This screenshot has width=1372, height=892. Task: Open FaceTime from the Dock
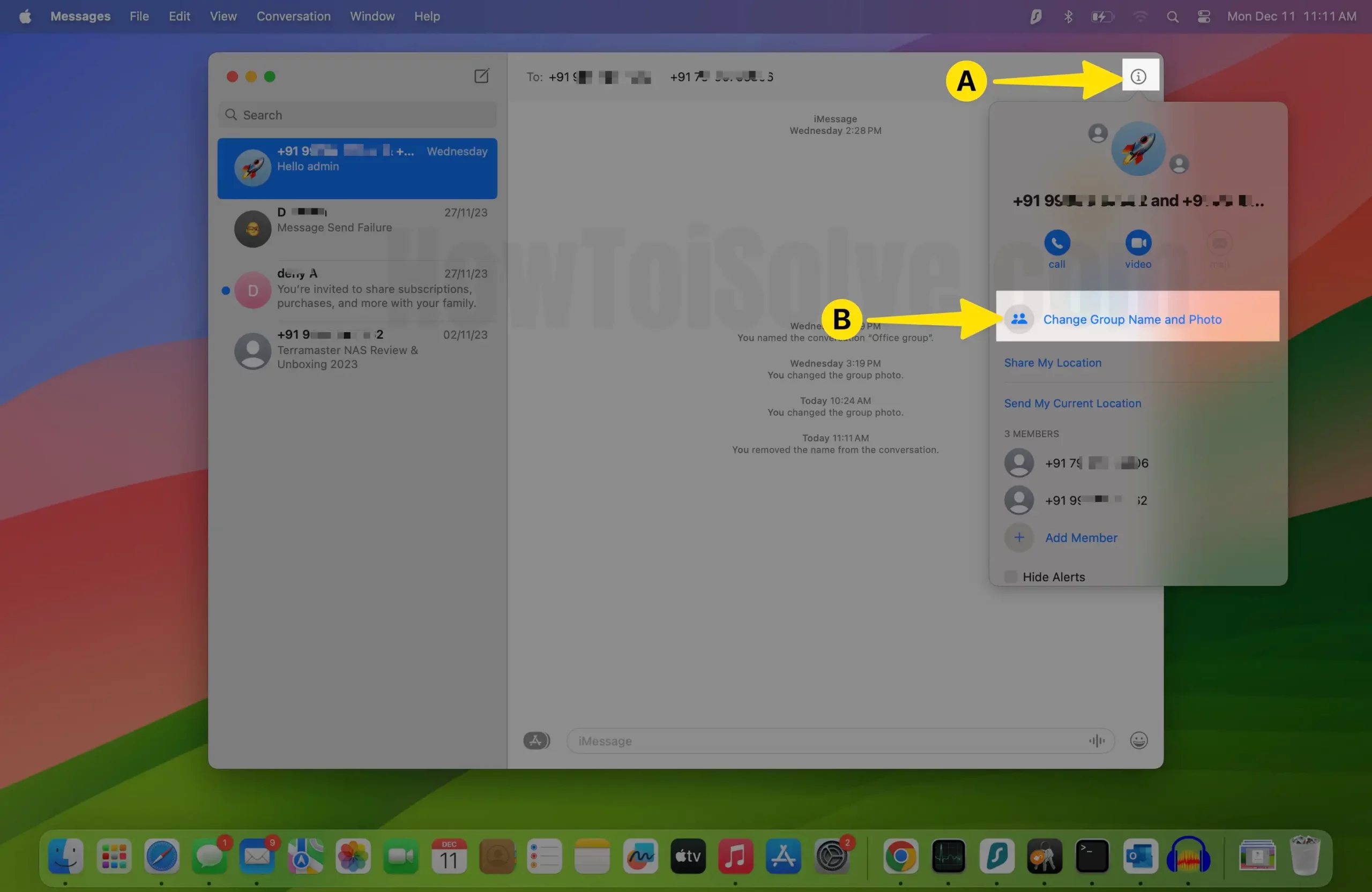(x=401, y=856)
